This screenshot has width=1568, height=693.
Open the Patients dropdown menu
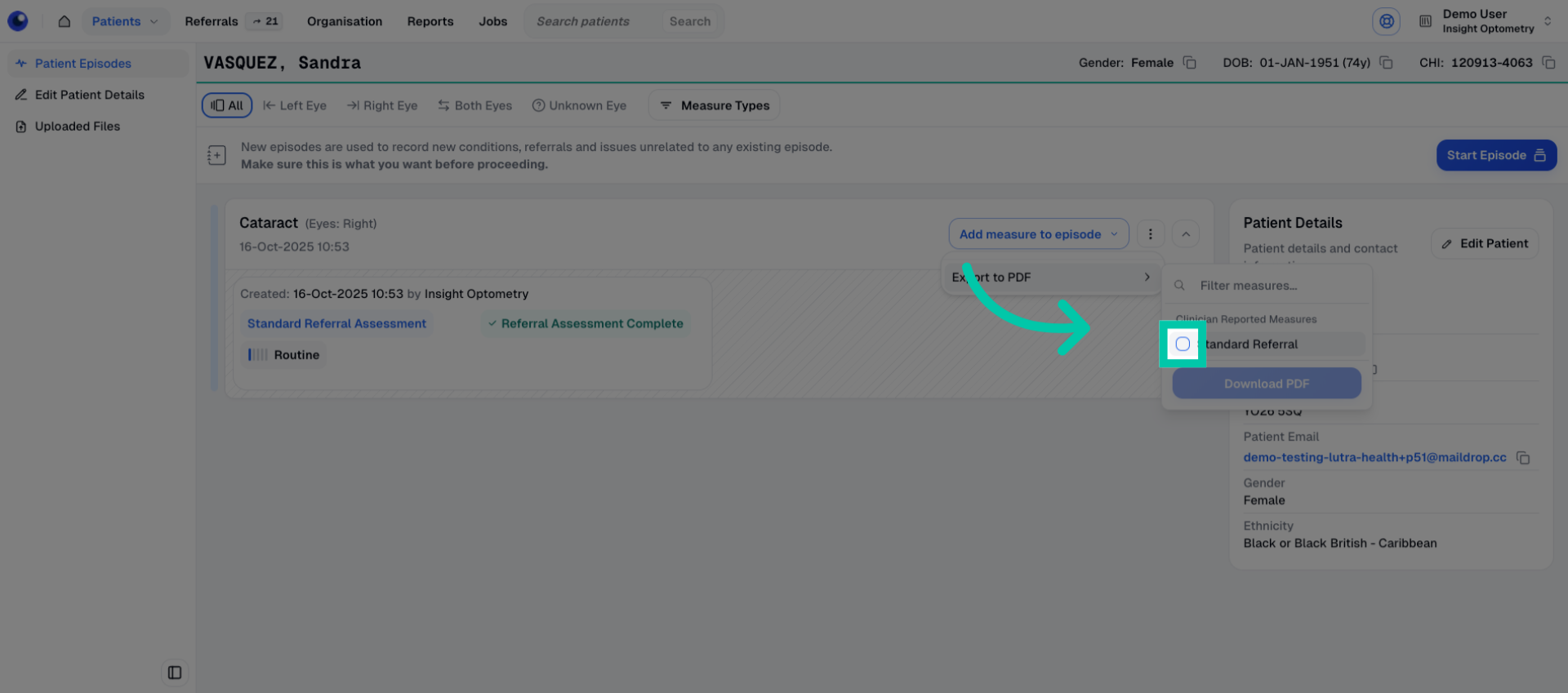click(125, 21)
